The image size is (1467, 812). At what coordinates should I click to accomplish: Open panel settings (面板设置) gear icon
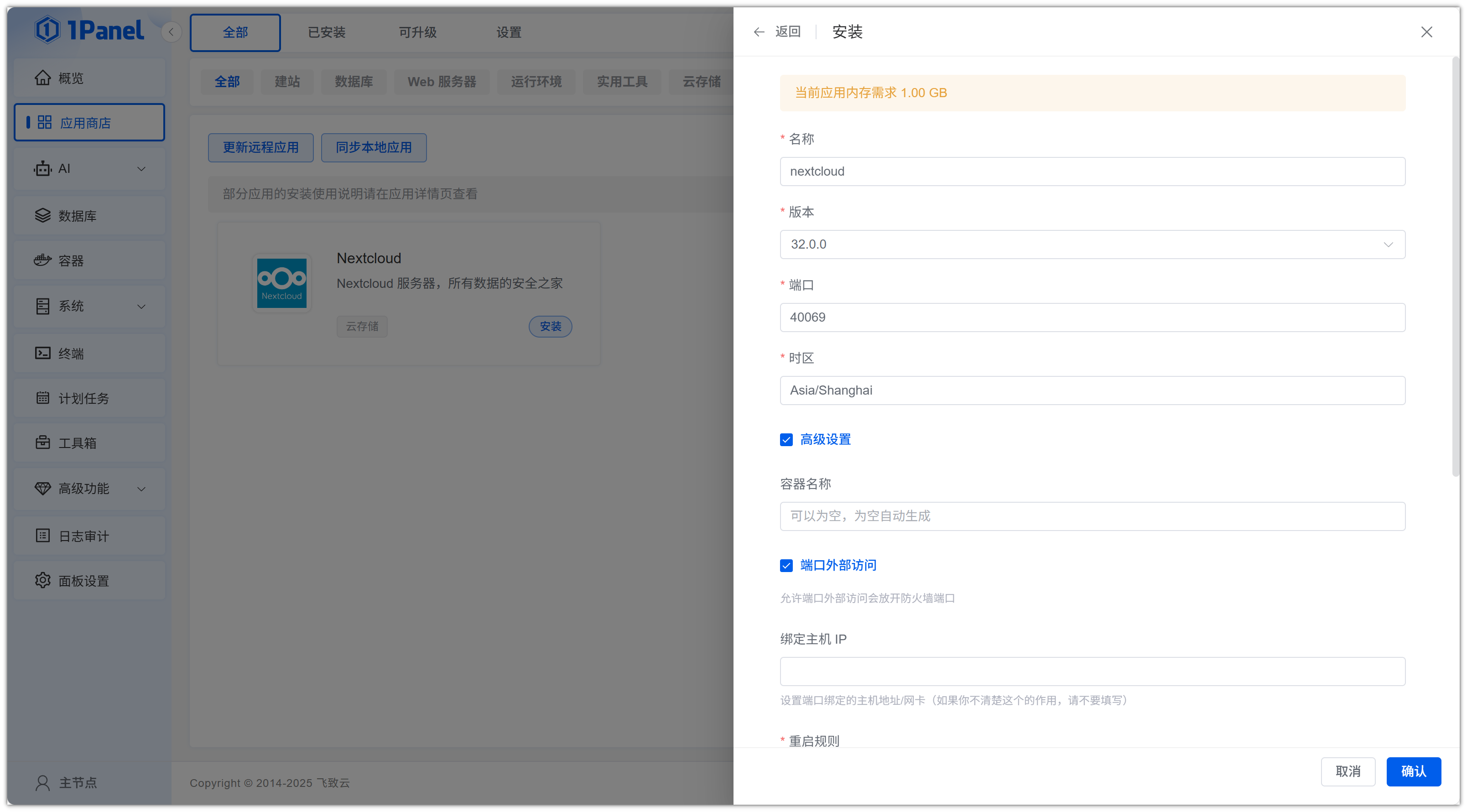(43, 580)
